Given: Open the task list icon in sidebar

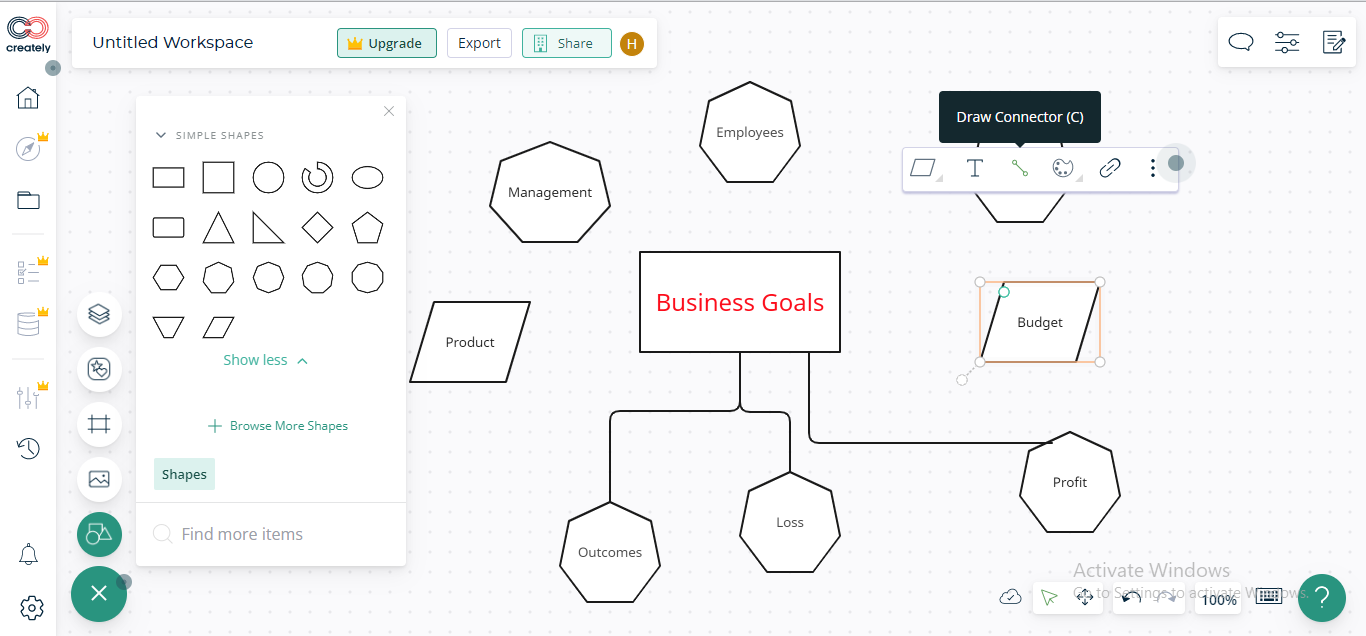Looking at the screenshot, I should 28,271.
